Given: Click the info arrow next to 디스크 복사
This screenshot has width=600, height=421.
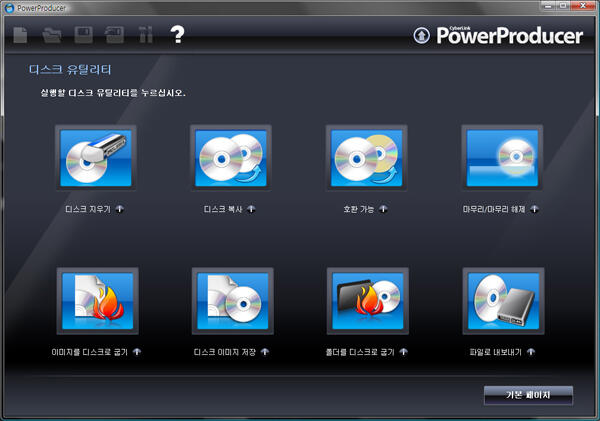Looking at the screenshot, I should click(251, 209).
